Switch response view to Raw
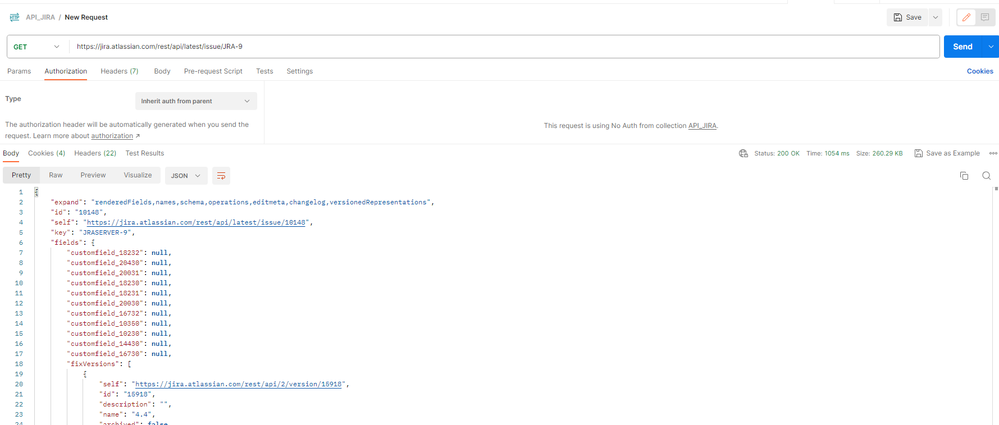Screen dimensions: 999x425 [55, 175]
